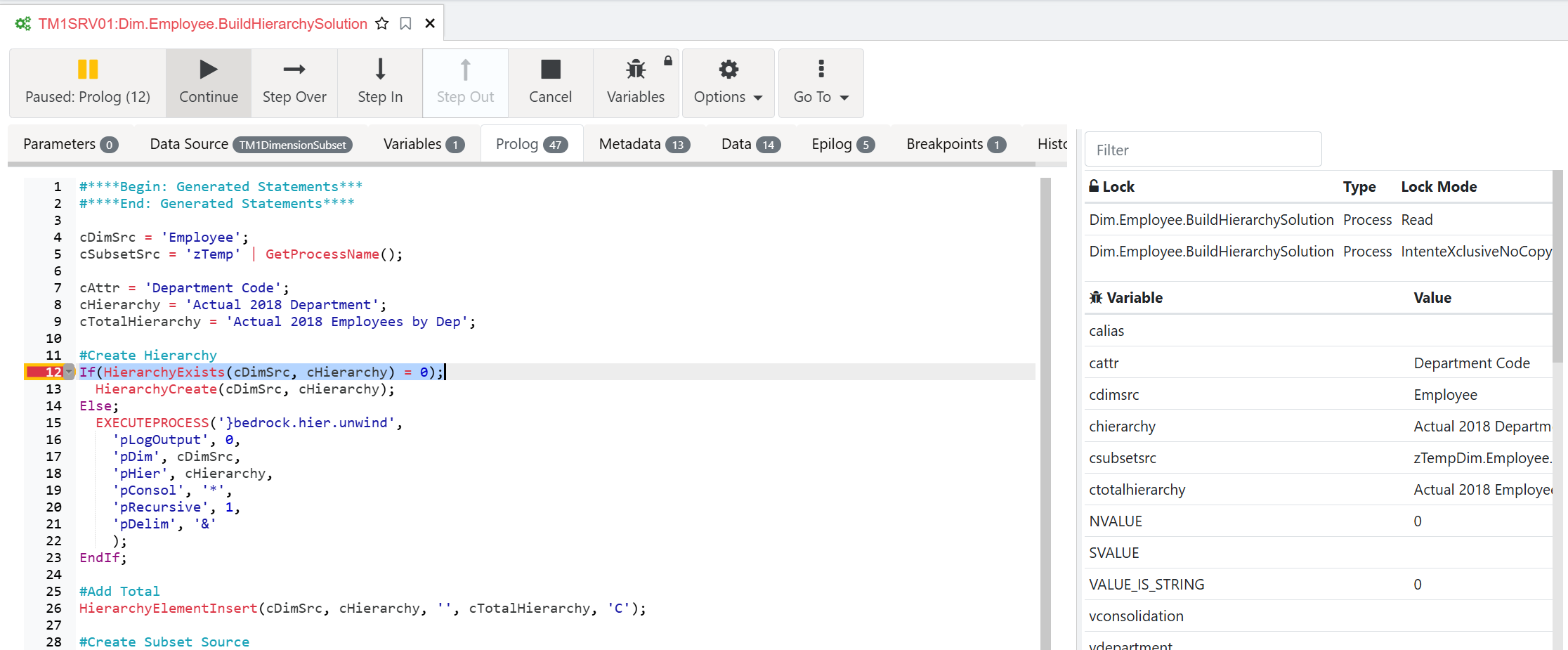Click the process gears icon in tab title
Viewport: 1568px width, 650px height.
click(23, 24)
